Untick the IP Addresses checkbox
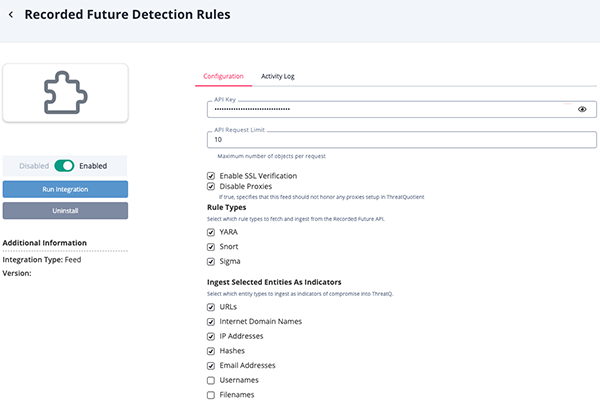This screenshot has width=600, height=402. click(211, 336)
